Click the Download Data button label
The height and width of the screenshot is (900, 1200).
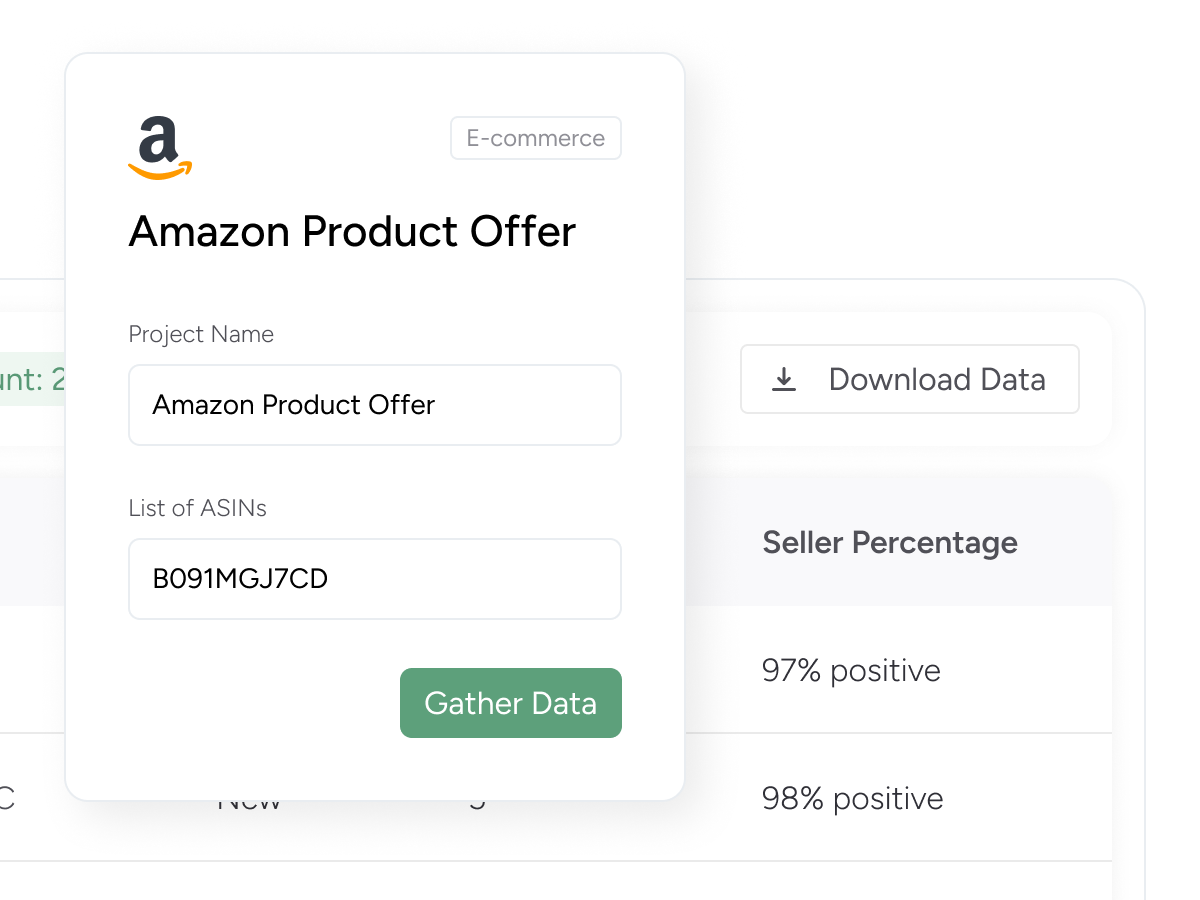pyautogui.click(x=937, y=380)
